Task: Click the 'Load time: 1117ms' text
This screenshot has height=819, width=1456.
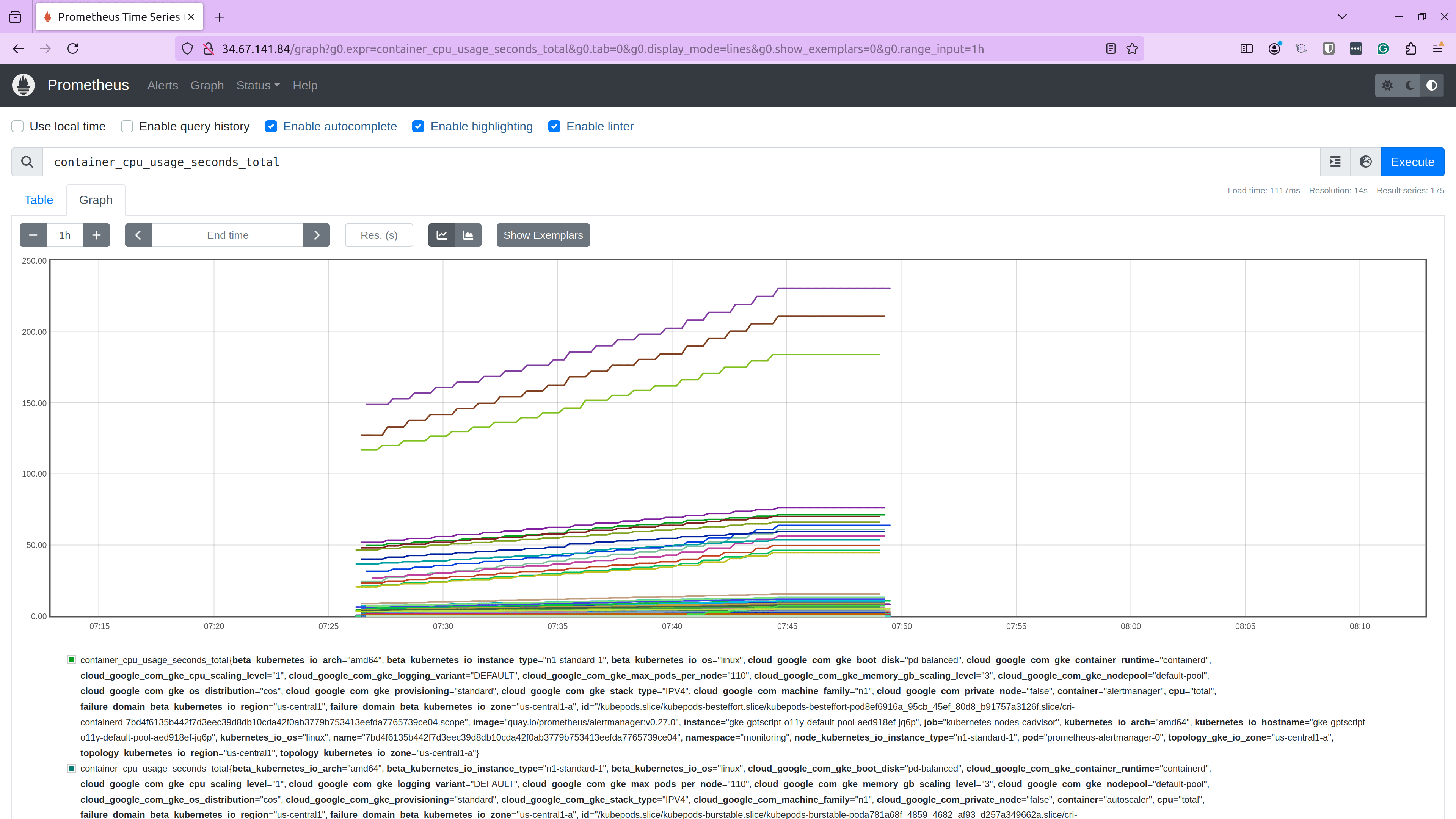Action: 1264,190
